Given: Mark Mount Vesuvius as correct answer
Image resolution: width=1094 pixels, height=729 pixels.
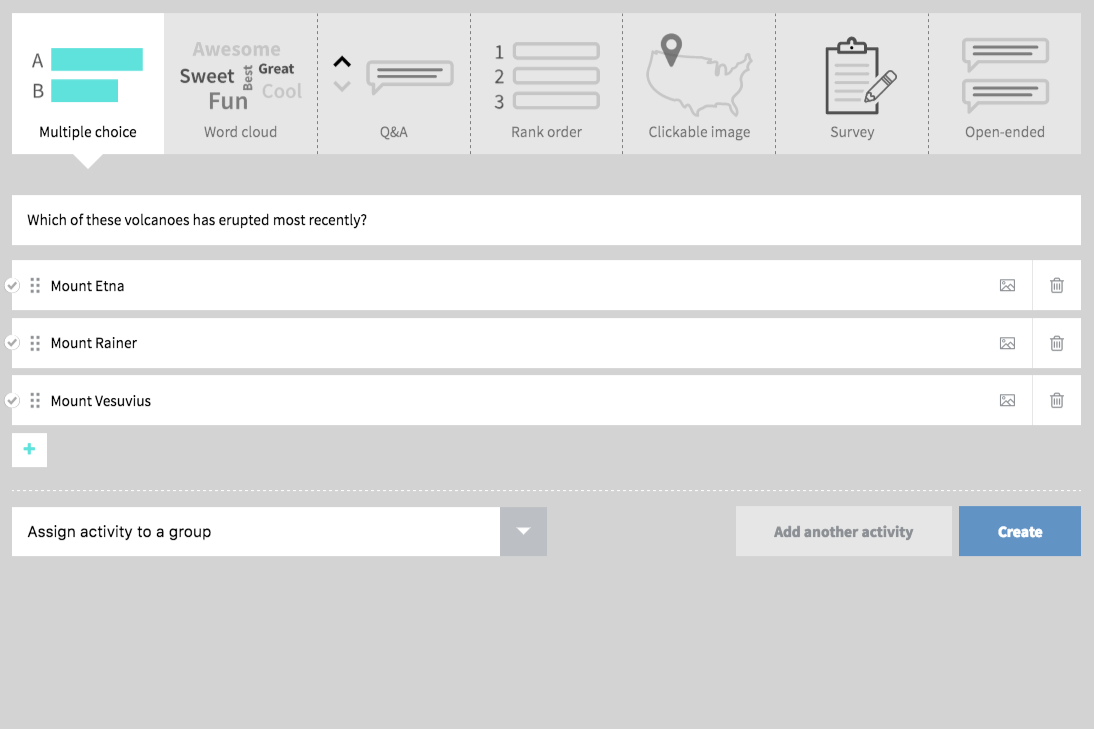Looking at the screenshot, I should click(12, 401).
